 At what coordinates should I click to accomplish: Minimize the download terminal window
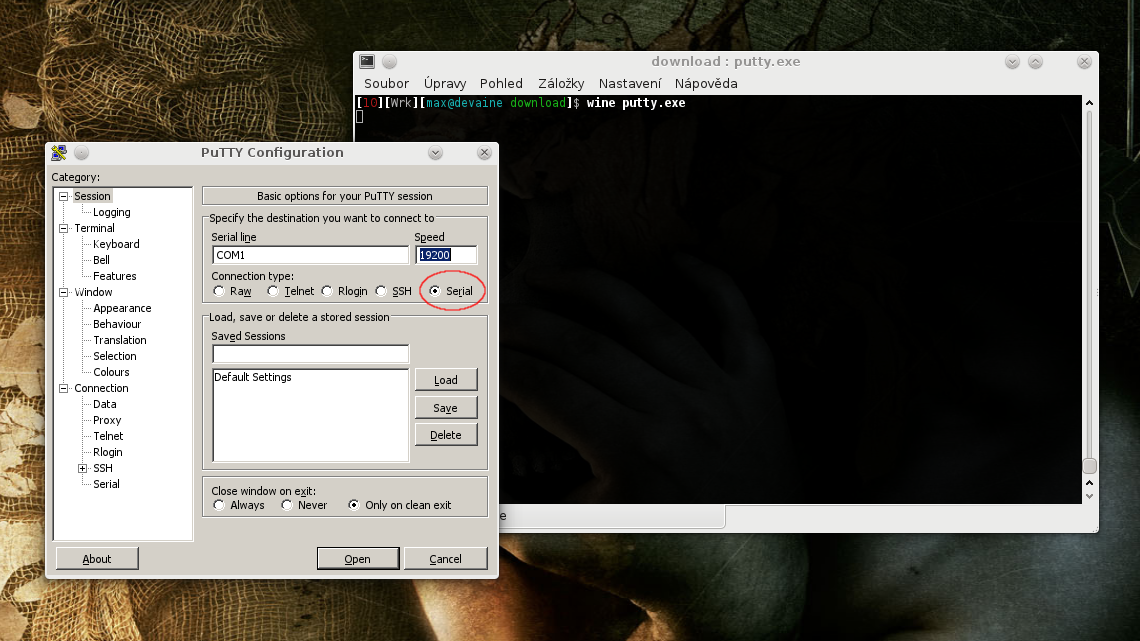click(x=1012, y=62)
